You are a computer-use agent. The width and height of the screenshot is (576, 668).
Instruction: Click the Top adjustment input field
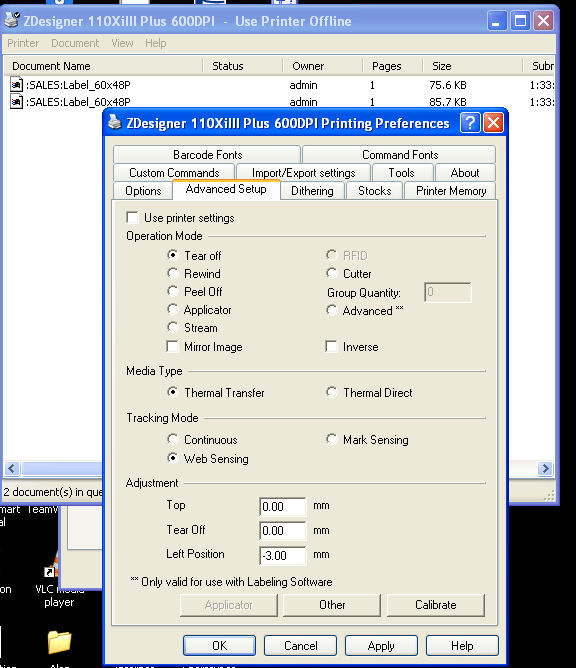[x=282, y=506]
